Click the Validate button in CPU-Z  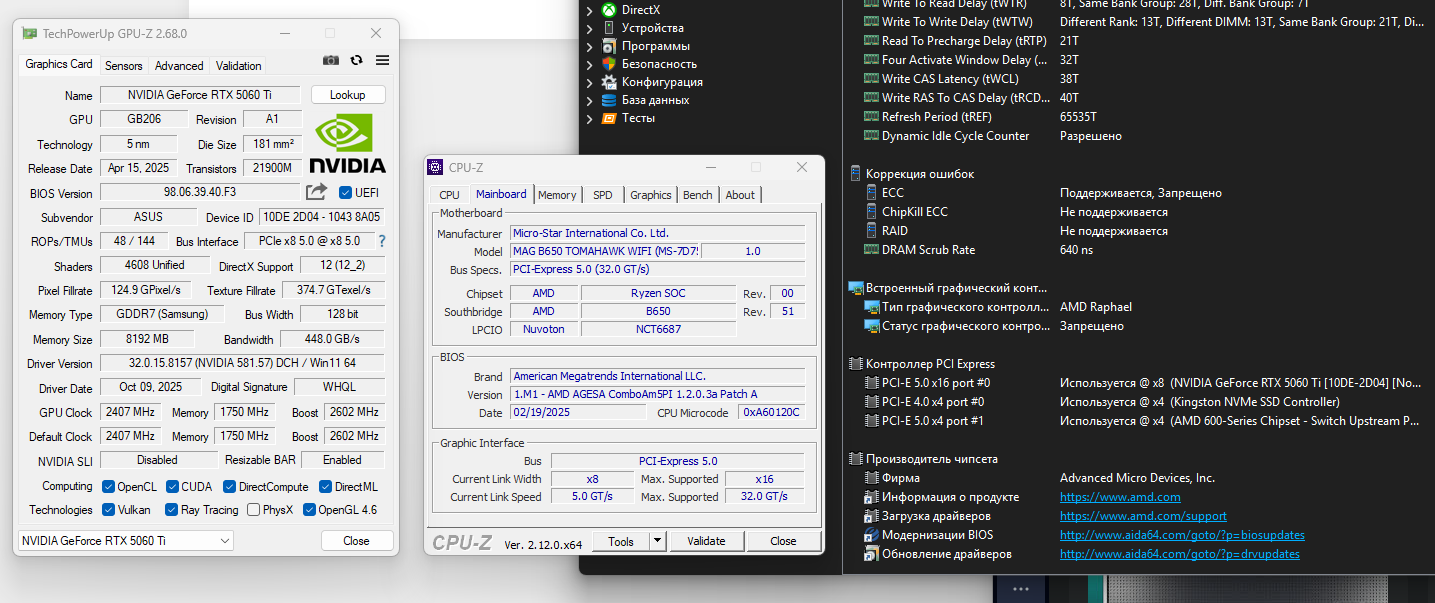[706, 541]
